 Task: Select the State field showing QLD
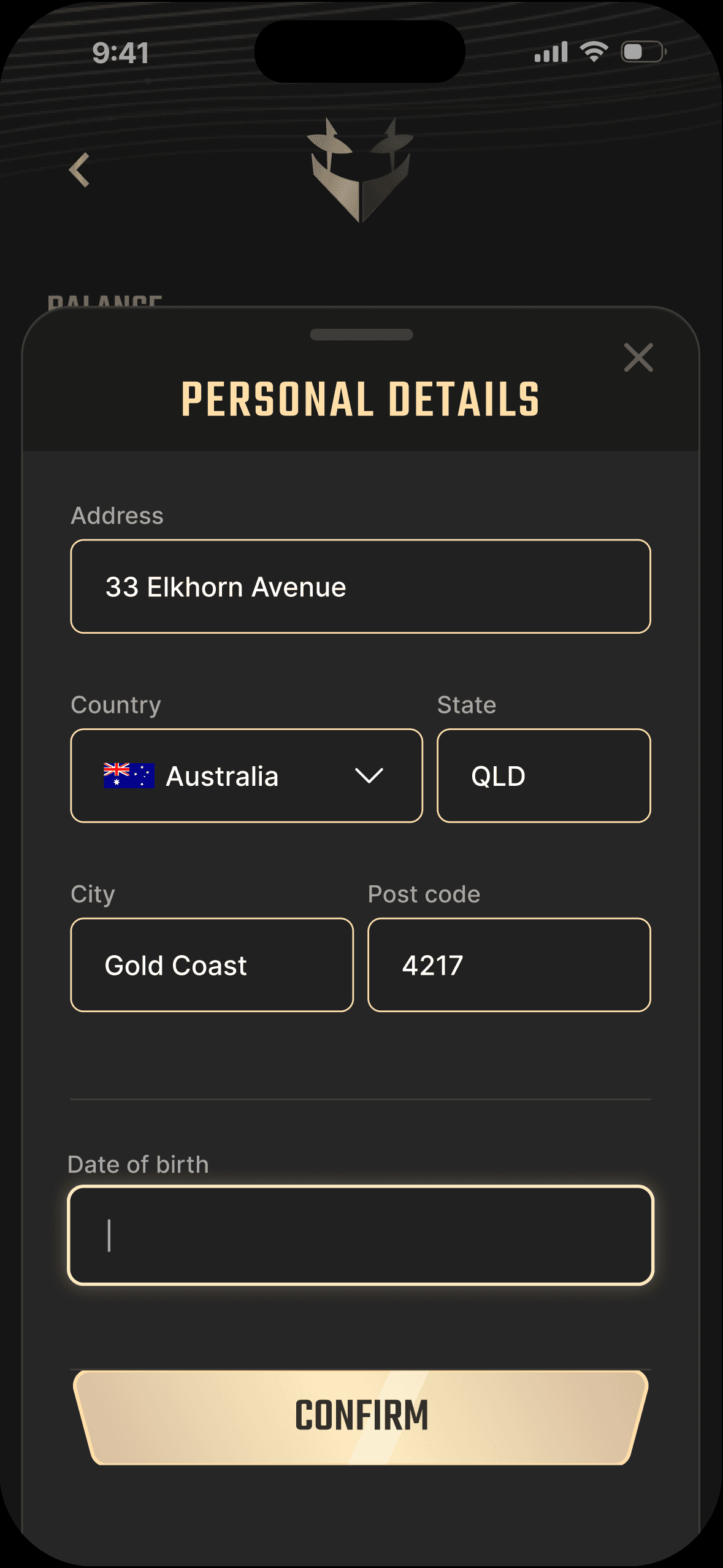[544, 775]
